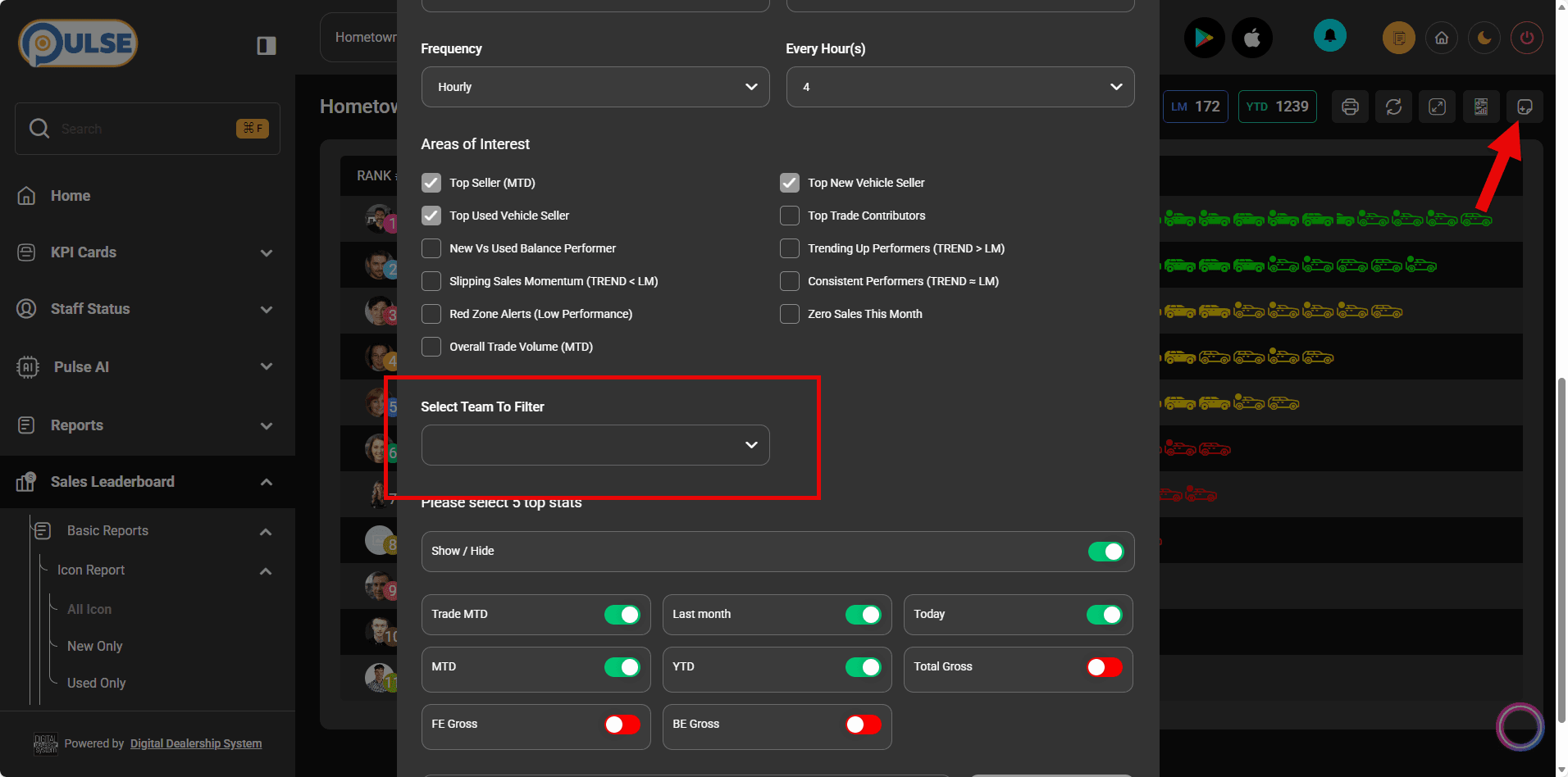Viewport: 1568px width, 777px height.
Task: Disable the Last month stat toggle
Action: pyautogui.click(x=863, y=614)
